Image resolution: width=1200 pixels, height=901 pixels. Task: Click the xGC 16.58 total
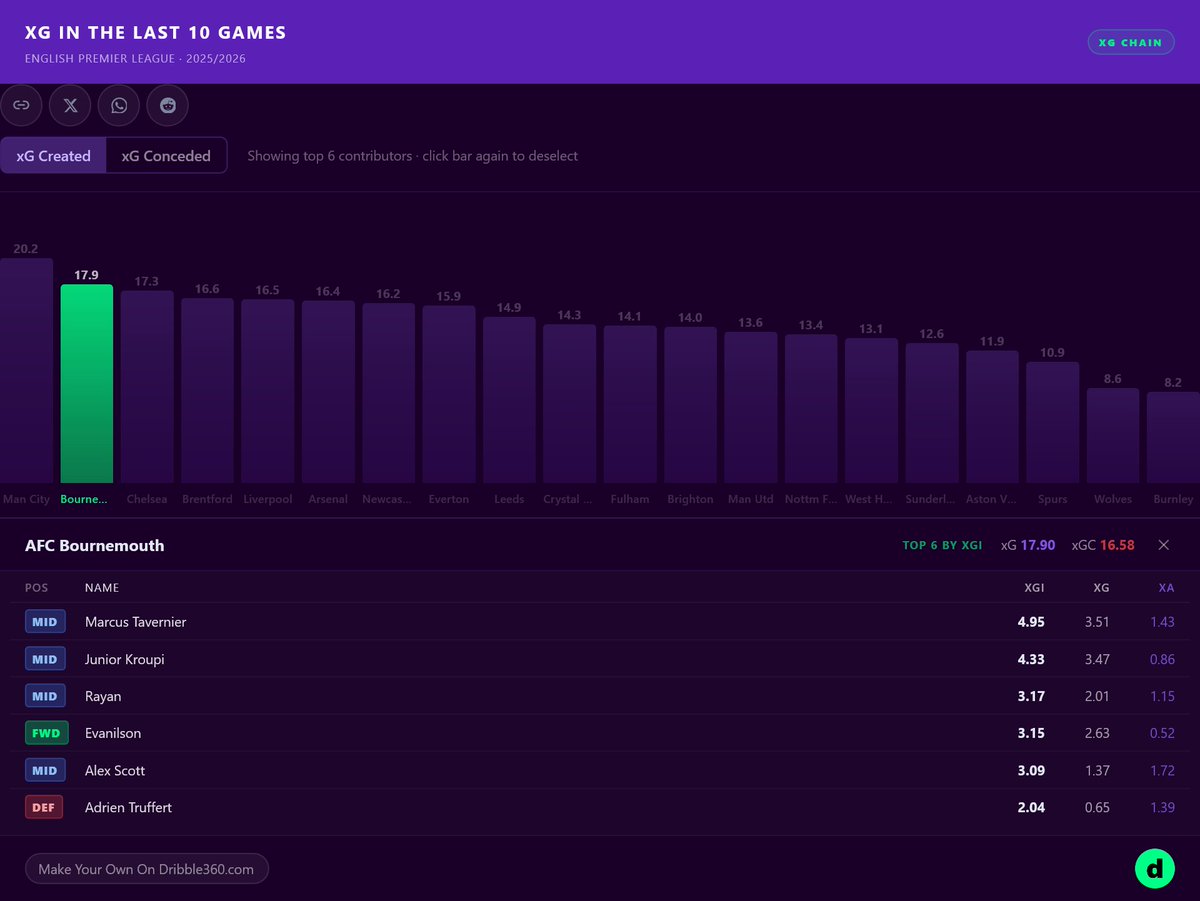pyautogui.click(x=1103, y=545)
